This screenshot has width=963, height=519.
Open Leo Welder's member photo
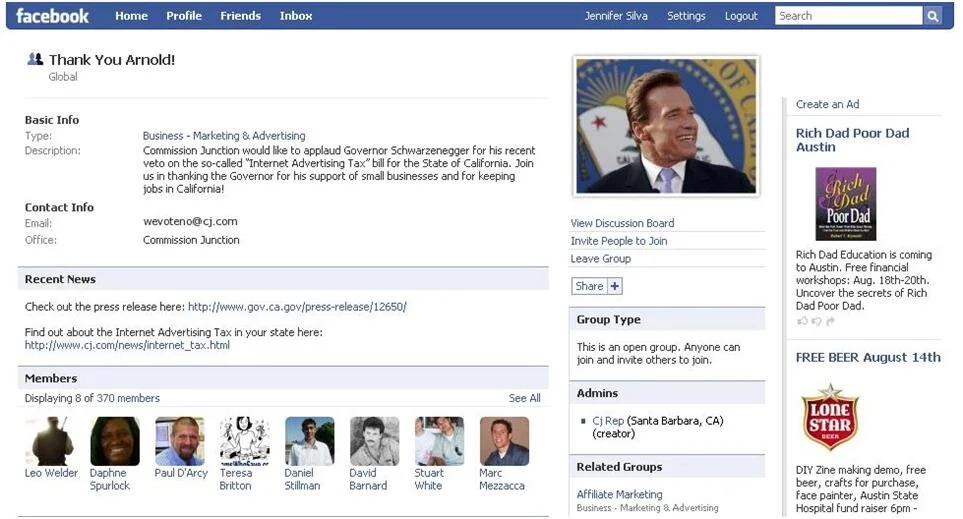pos(50,441)
